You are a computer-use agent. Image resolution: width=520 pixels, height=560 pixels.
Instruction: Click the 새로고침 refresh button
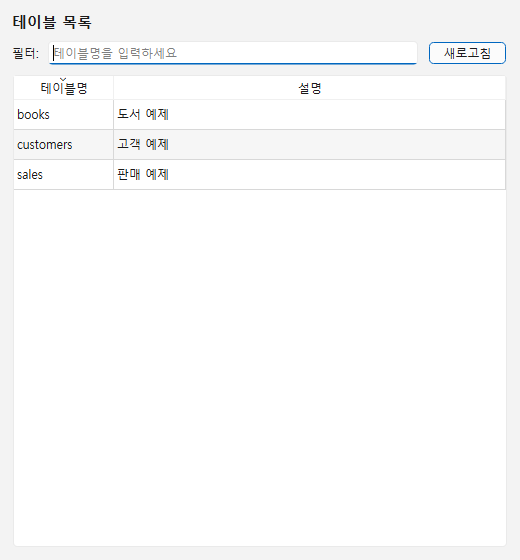click(x=467, y=53)
